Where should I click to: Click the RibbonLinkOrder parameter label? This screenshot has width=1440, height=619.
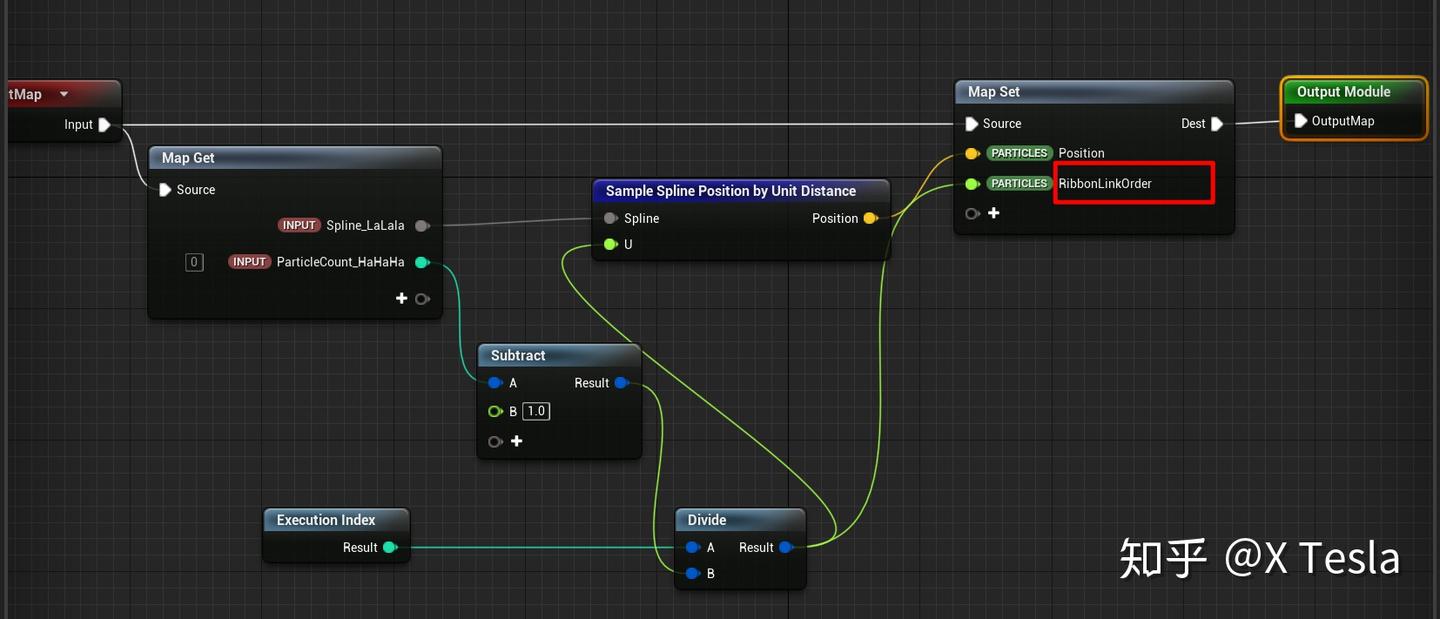point(1105,183)
